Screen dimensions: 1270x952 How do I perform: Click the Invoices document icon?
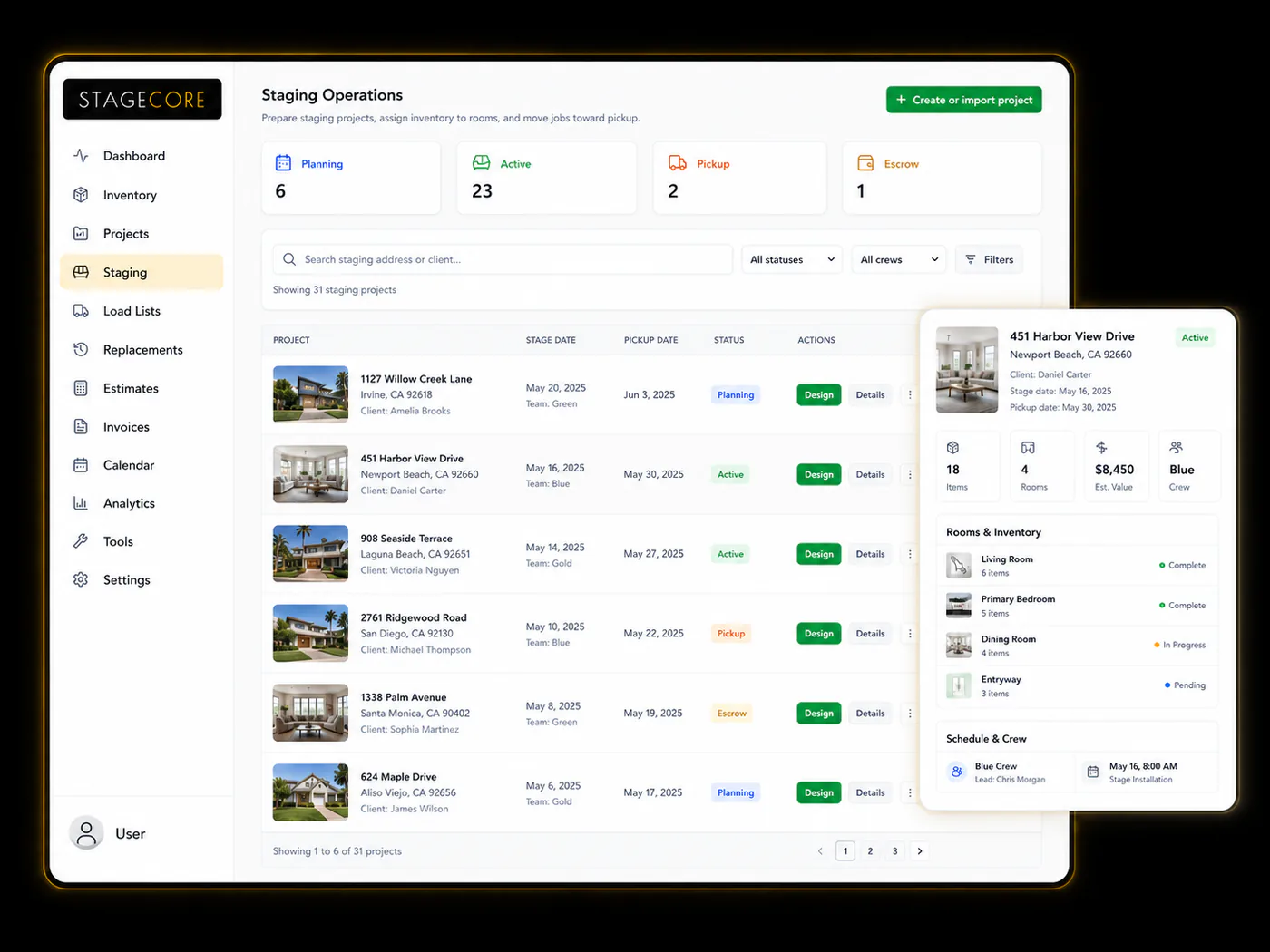(81, 427)
